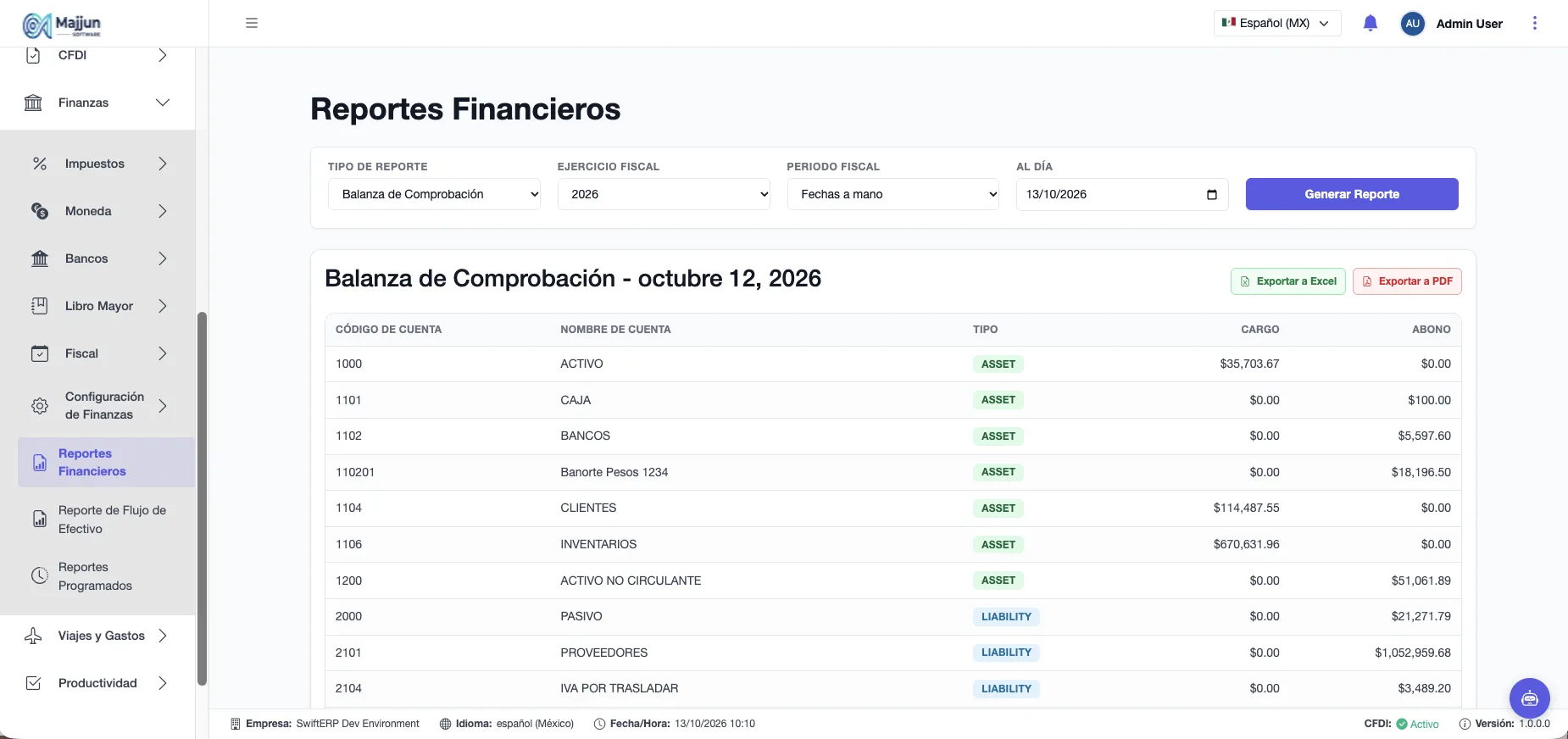Click the Admin User name
This screenshot has width=1568, height=739.
click(x=1469, y=24)
